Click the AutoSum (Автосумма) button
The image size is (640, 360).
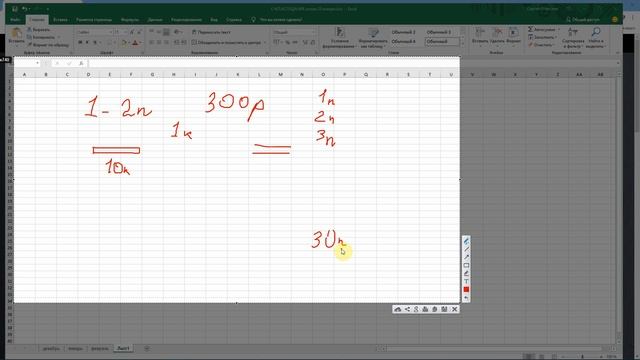point(543,29)
